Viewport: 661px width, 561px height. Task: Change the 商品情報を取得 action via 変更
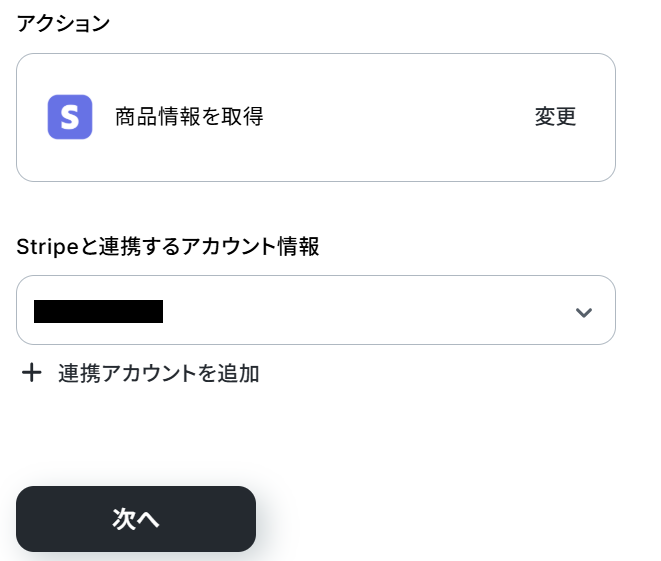(555, 117)
